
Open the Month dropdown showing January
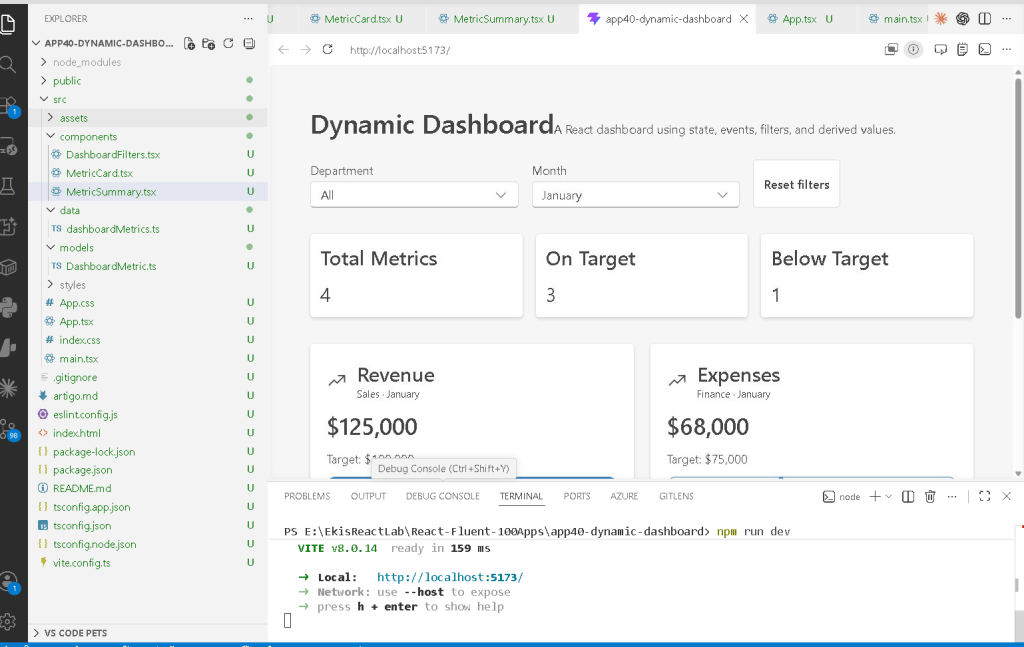[635, 195]
